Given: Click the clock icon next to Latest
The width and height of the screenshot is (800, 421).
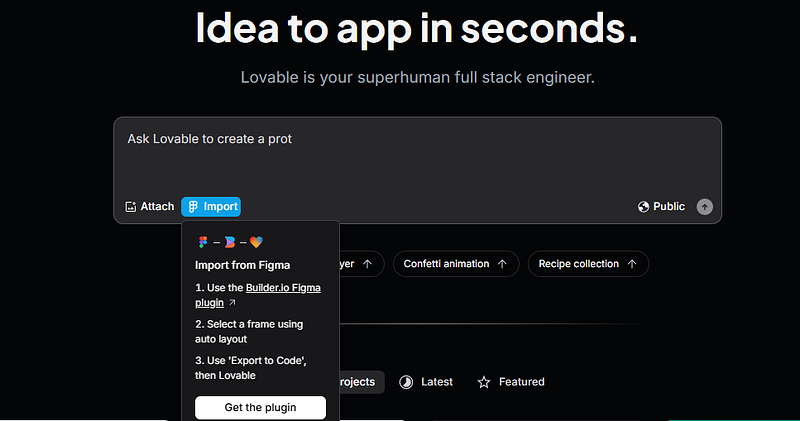Looking at the screenshot, I should pos(406,382).
